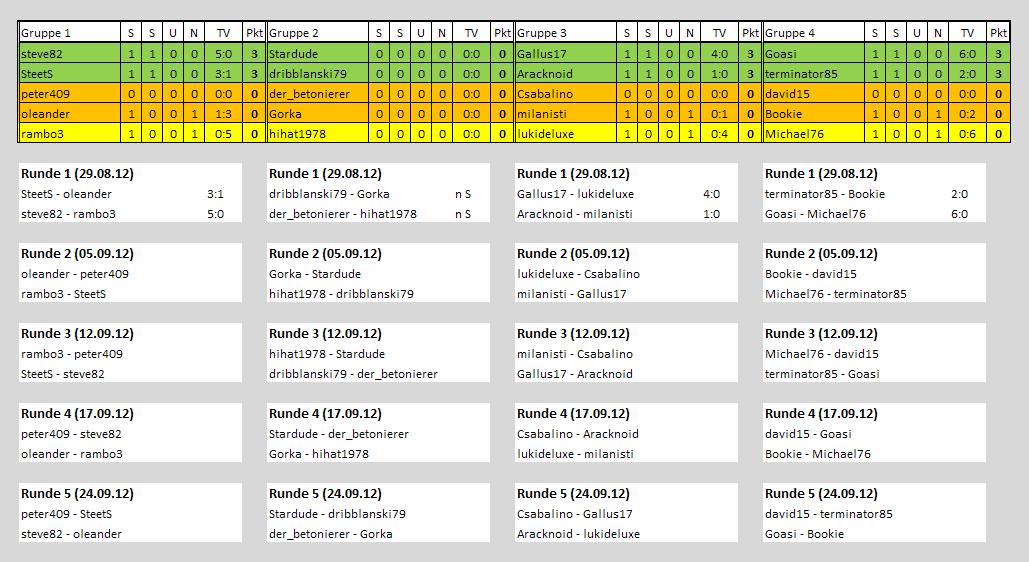Click Runde 2 heading above Bookie - david15
This screenshot has height=562, width=1029.
coord(821,253)
